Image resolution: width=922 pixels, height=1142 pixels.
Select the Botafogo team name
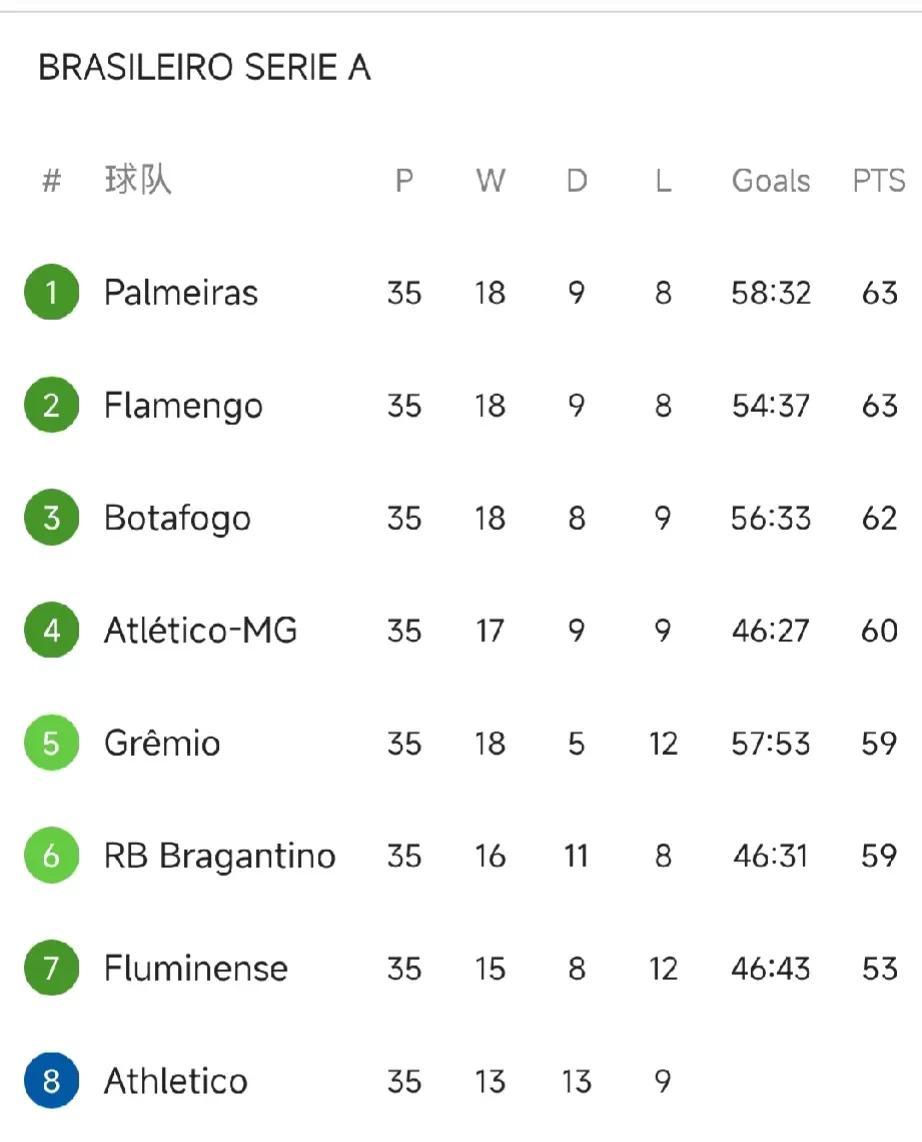177,519
